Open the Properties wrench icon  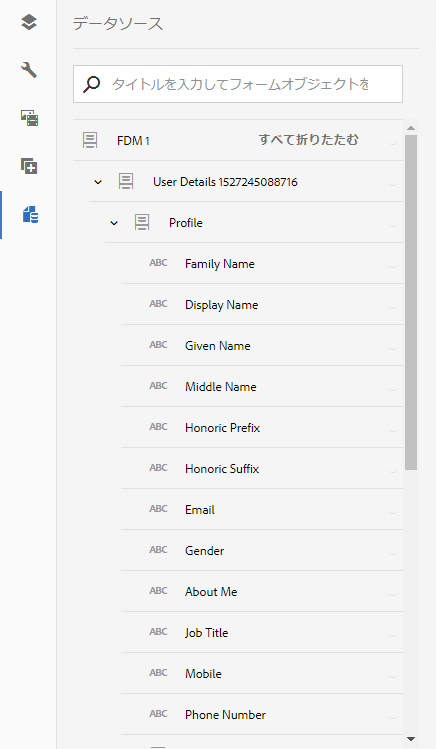(x=29, y=70)
